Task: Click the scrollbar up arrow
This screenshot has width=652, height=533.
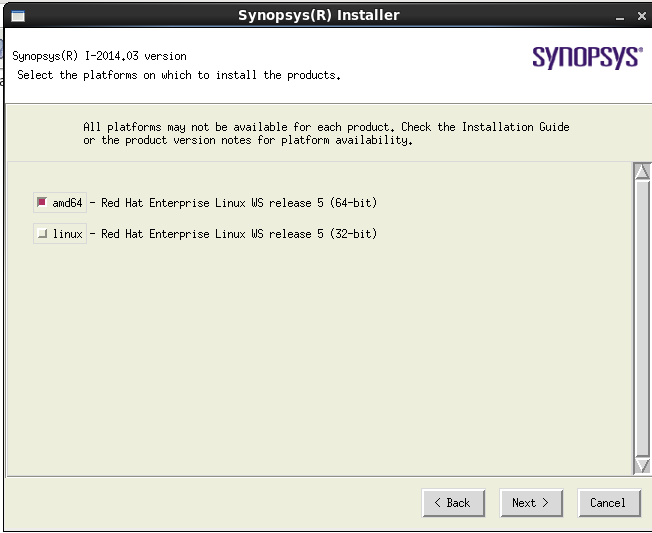Action: coord(642,171)
